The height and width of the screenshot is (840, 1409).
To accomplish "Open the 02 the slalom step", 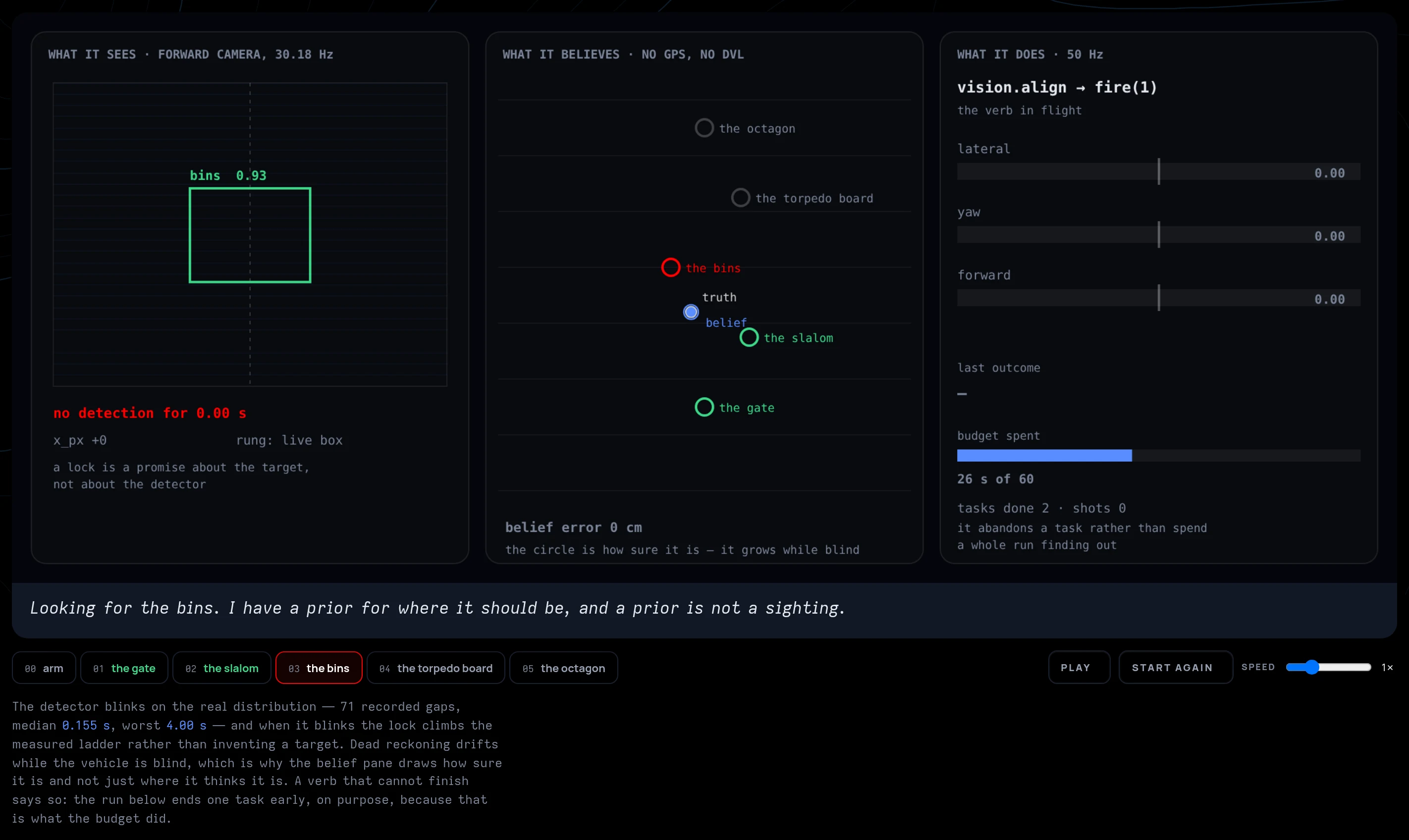I will [x=221, y=668].
